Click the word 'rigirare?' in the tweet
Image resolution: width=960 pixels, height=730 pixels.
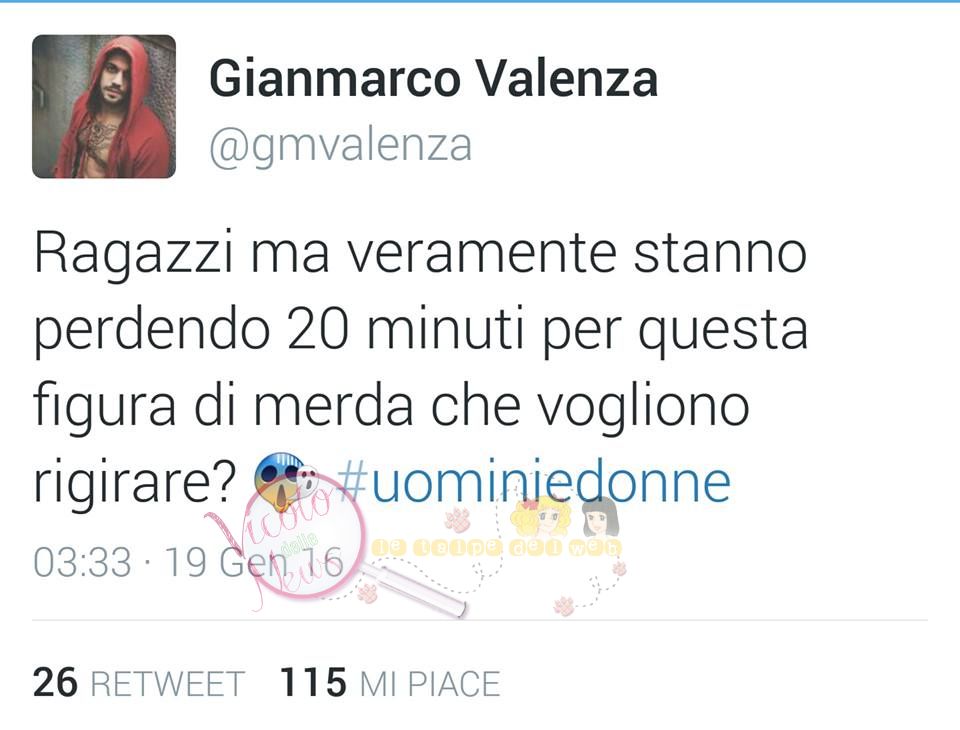click(x=135, y=482)
